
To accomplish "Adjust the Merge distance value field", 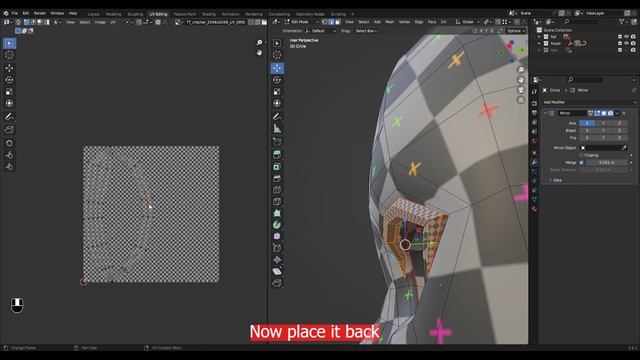I will 607,162.
